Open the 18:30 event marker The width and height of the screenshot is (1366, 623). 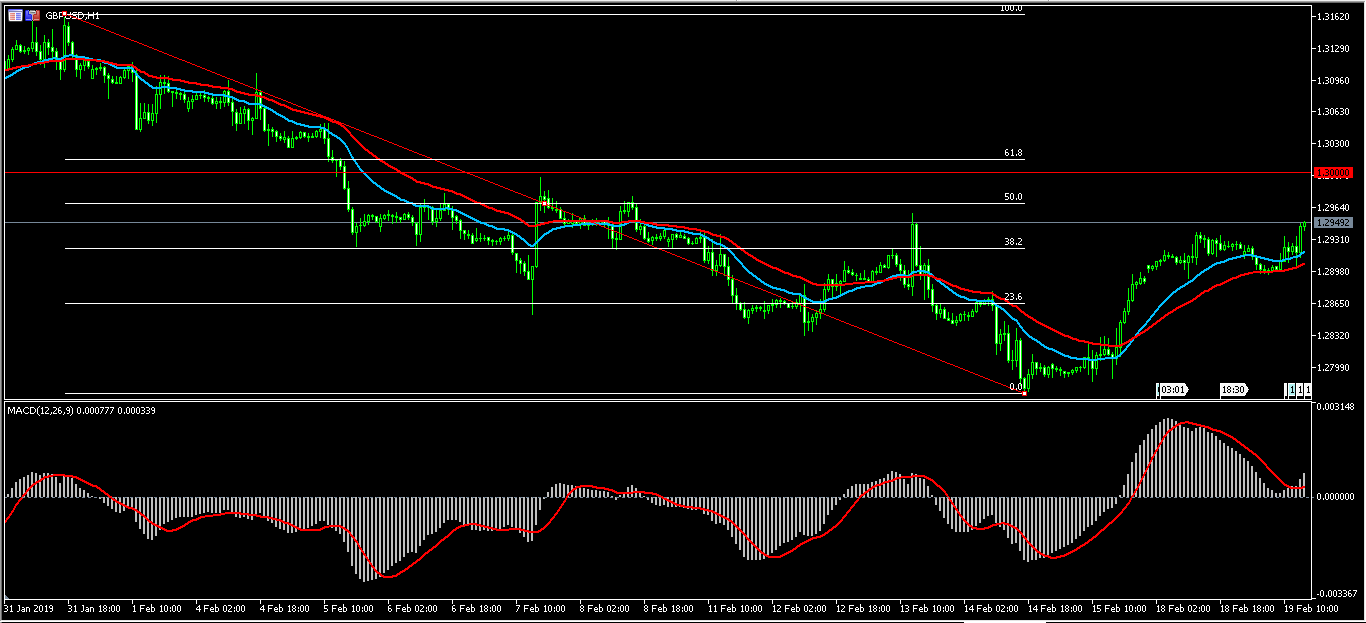pos(1233,389)
